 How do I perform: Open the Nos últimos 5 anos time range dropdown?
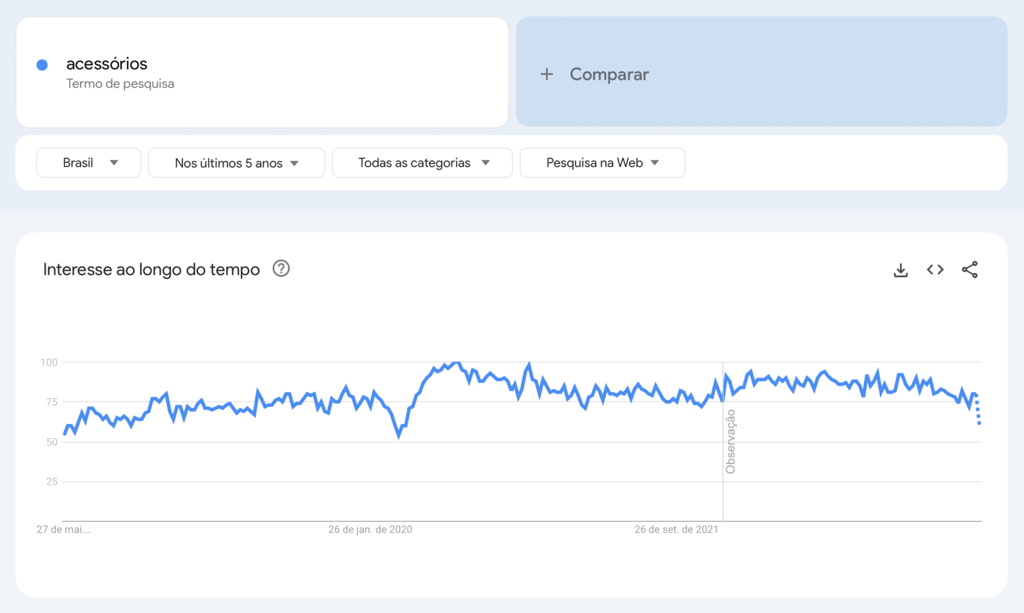tap(236, 162)
